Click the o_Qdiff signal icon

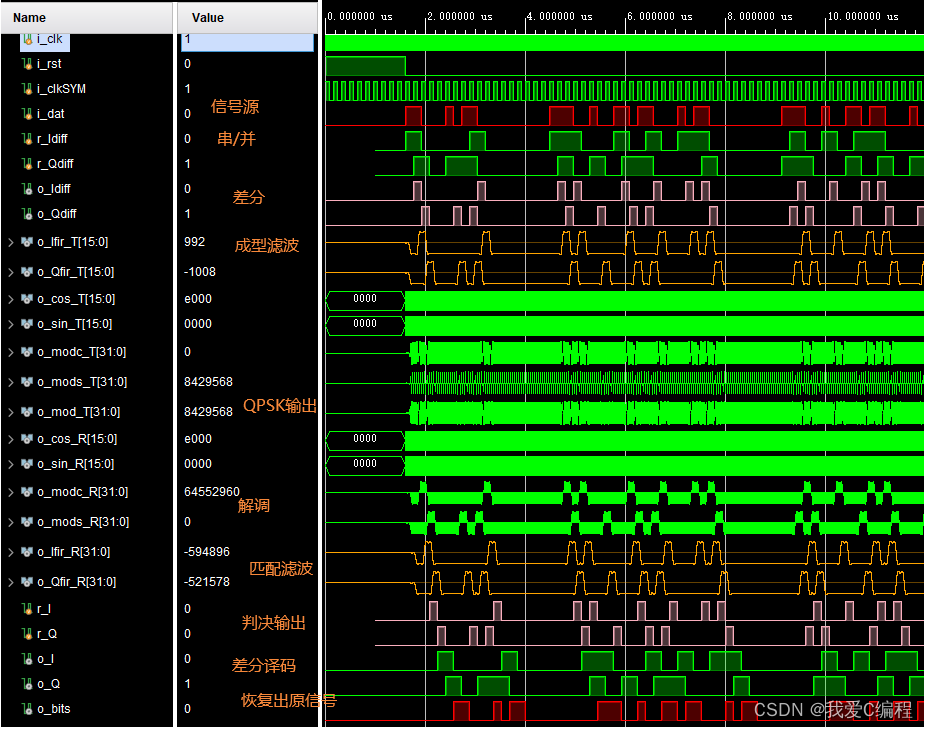click(27, 214)
